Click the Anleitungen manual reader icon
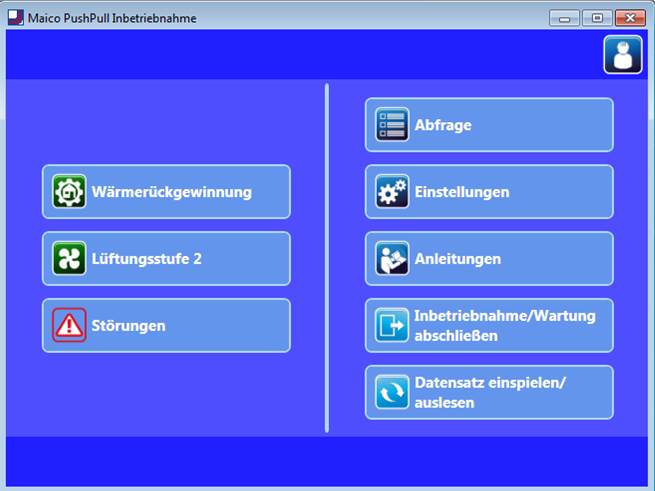The width and height of the screenshot is (655, 491). pos(391,258)
